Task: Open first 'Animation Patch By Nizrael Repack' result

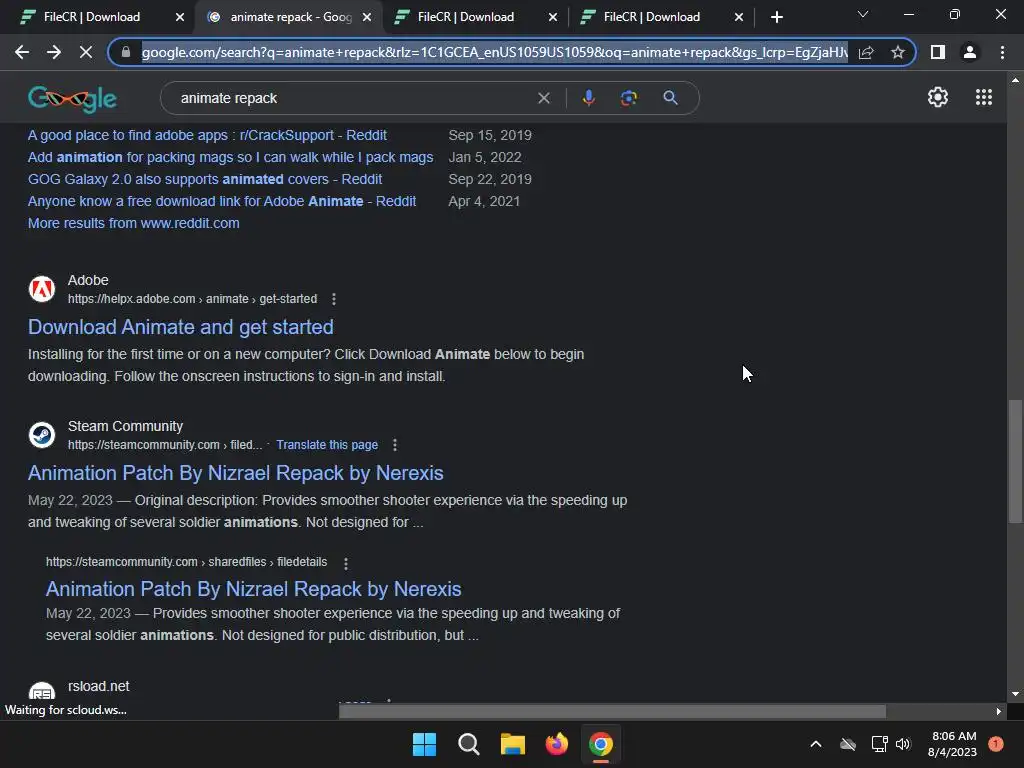Action: [235, 473]
